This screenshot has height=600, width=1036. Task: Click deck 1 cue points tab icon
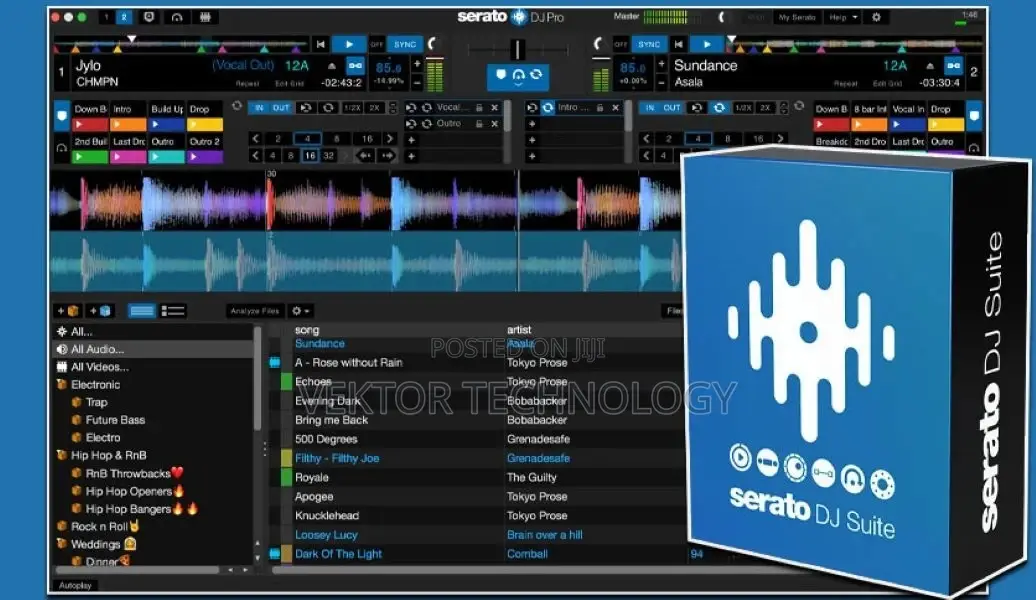point(61,116)
